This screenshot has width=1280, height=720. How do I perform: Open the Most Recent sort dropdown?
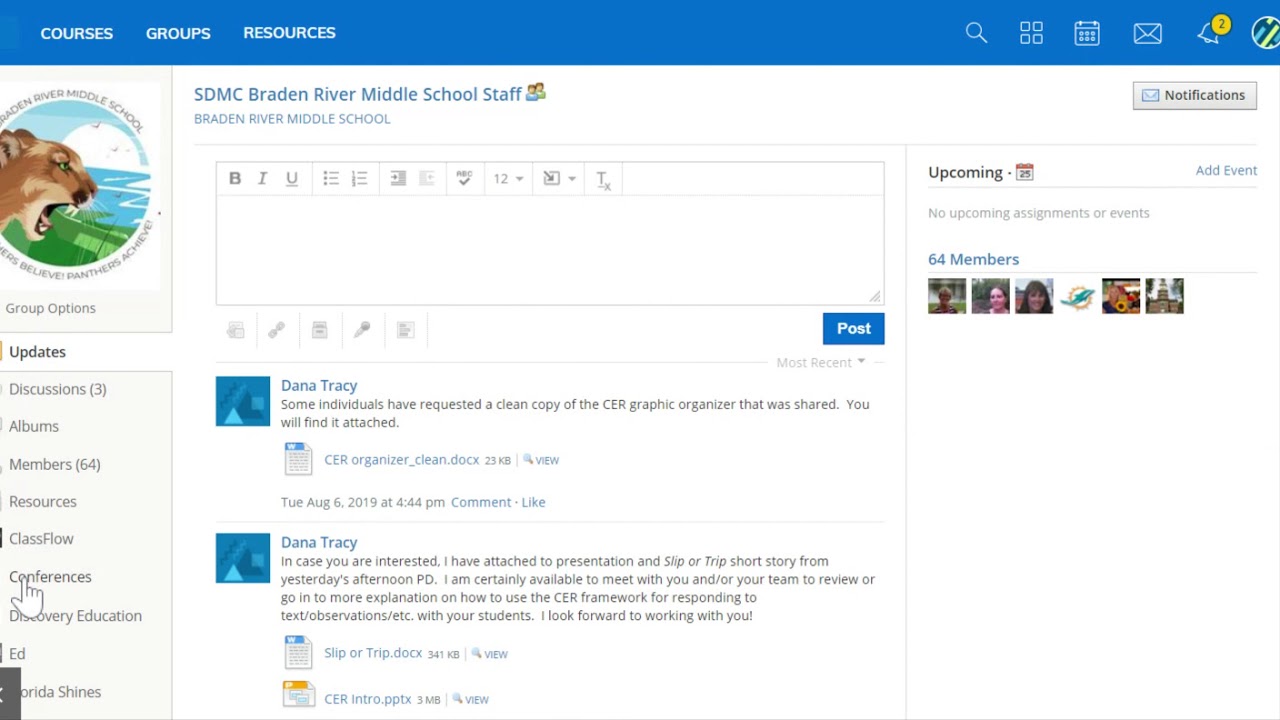[x=821, y=362]
